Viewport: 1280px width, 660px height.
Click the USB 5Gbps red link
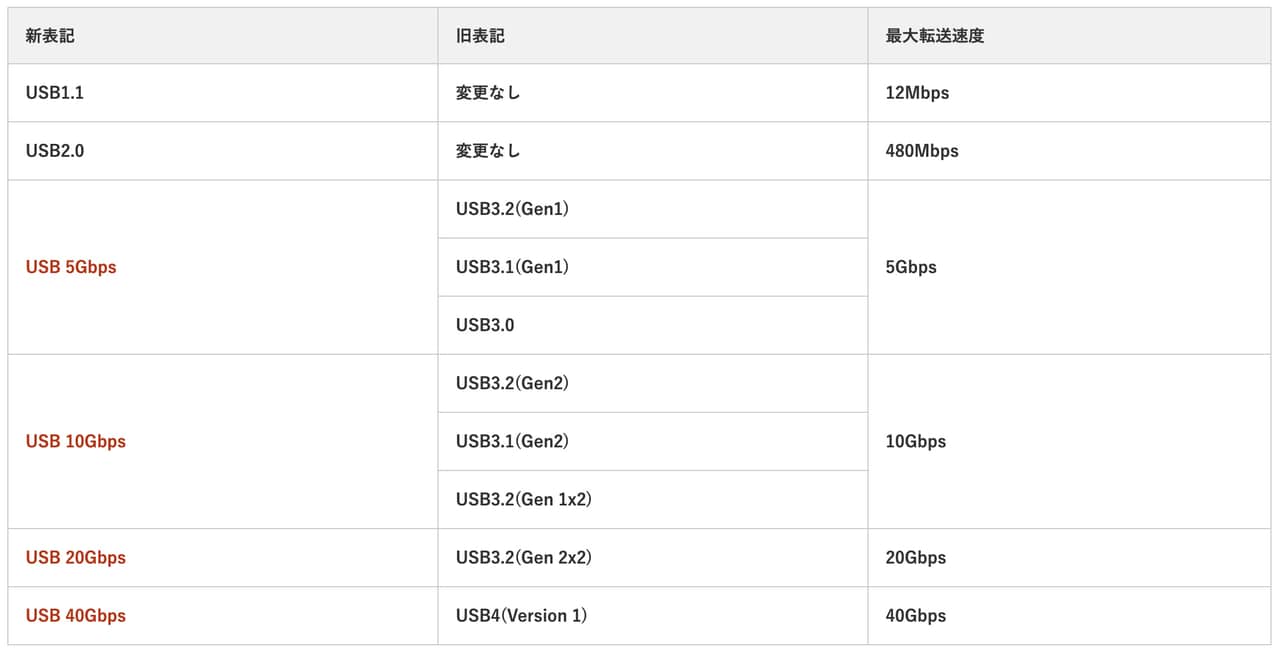pyautogui.click(x=71, y=267)
